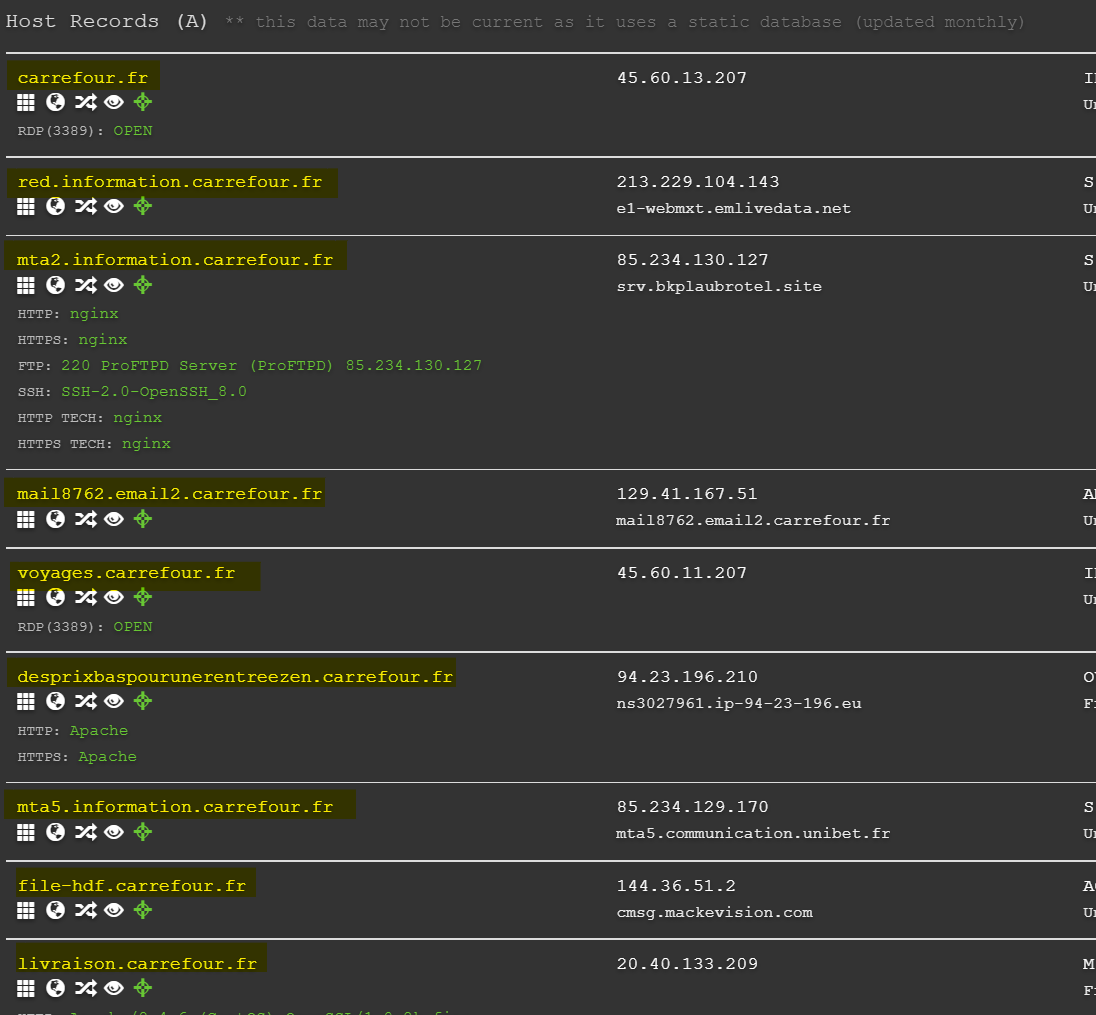Click the eye icon for carrefour.fr
This screenshot has height=1015, width=1096.
tap(114, 103)
